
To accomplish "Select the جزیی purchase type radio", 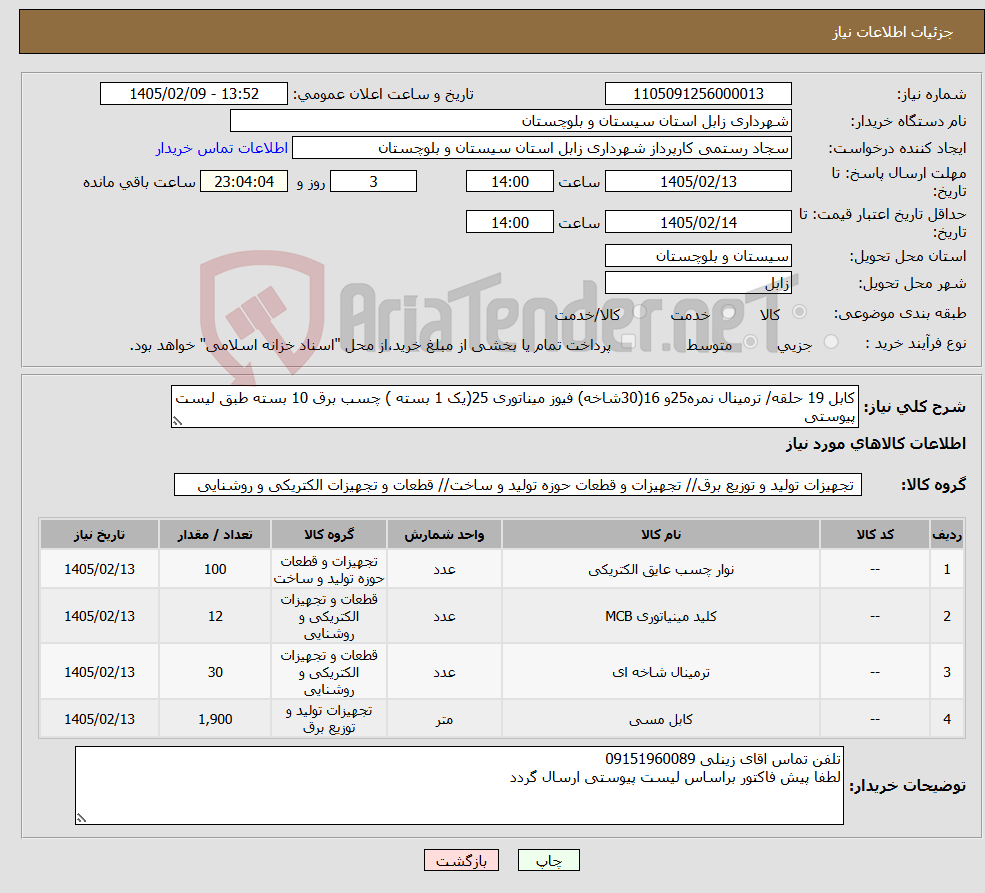I will coord(831,342).
